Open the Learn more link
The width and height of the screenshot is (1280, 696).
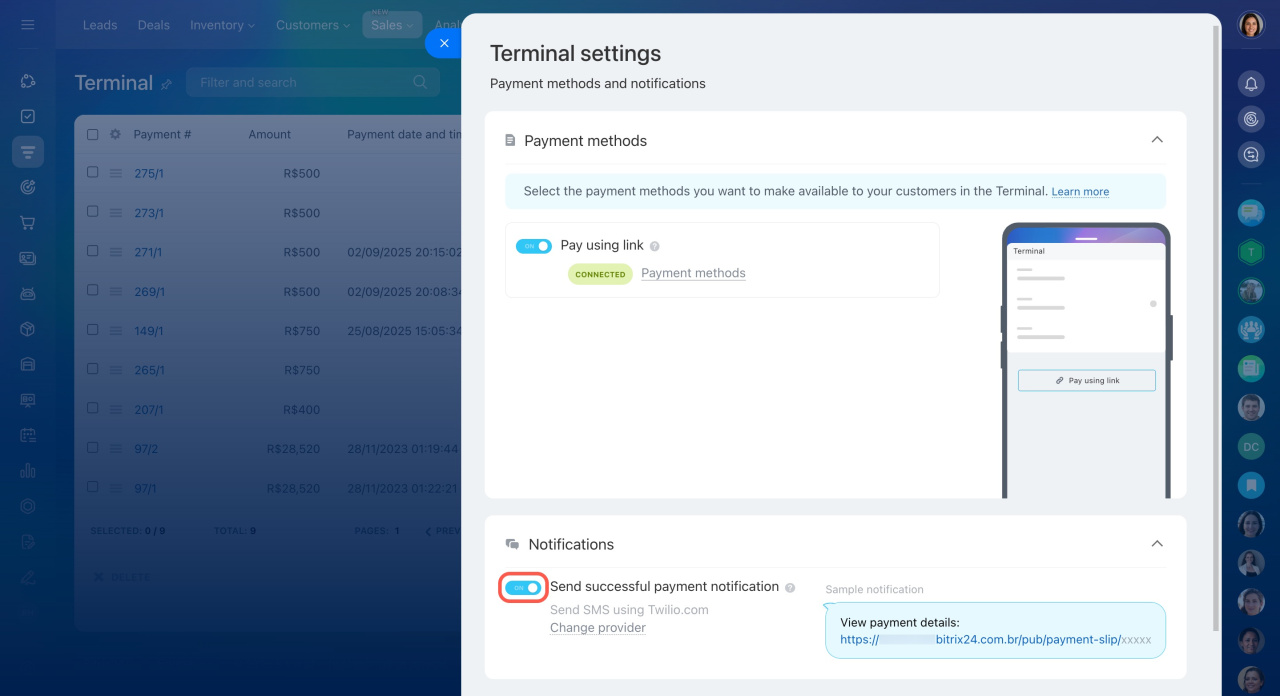pos(1080,192)
